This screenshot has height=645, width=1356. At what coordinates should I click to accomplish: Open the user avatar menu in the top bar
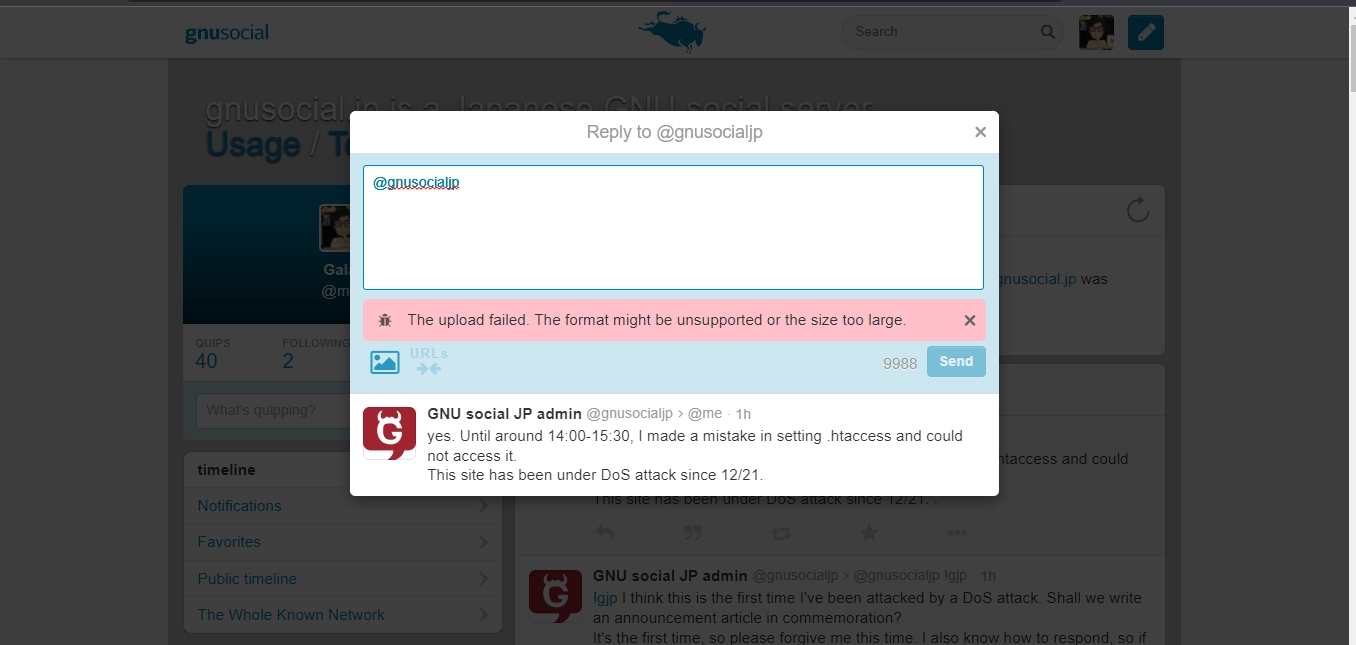(x=1096, y=32)
